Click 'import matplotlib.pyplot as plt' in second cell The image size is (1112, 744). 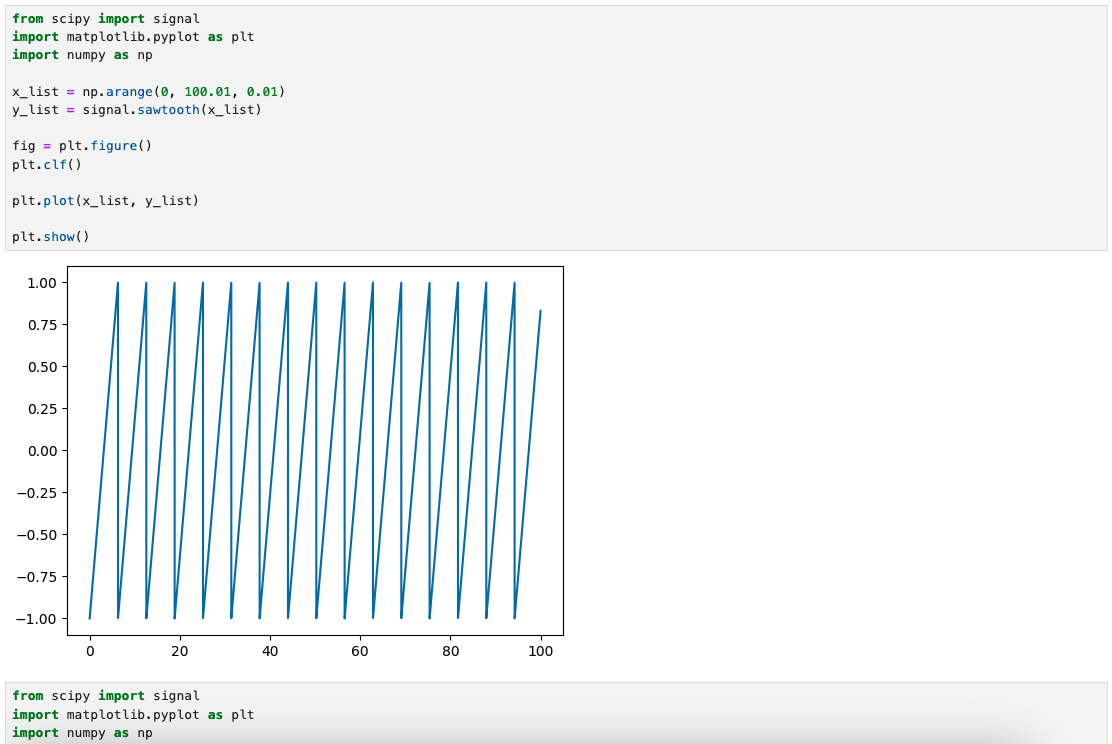click(x=133, y=714)
